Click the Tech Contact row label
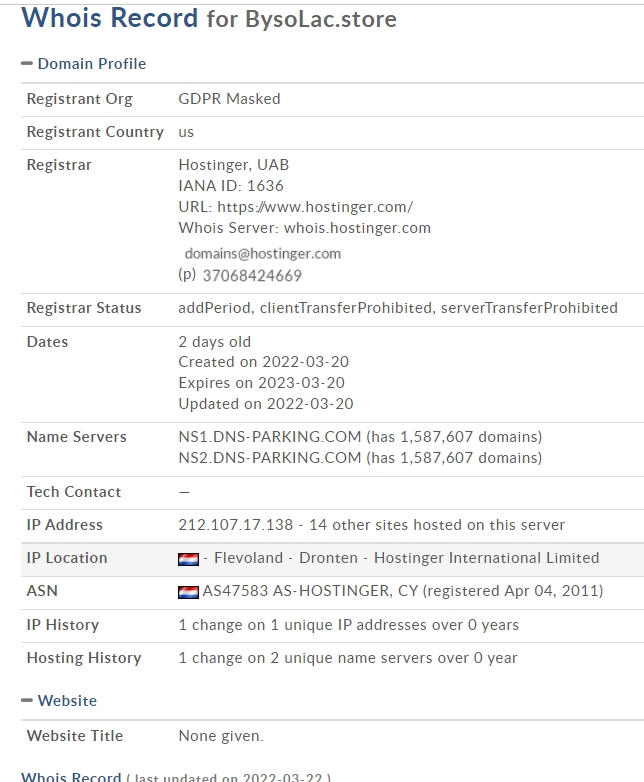 [74, 492]
